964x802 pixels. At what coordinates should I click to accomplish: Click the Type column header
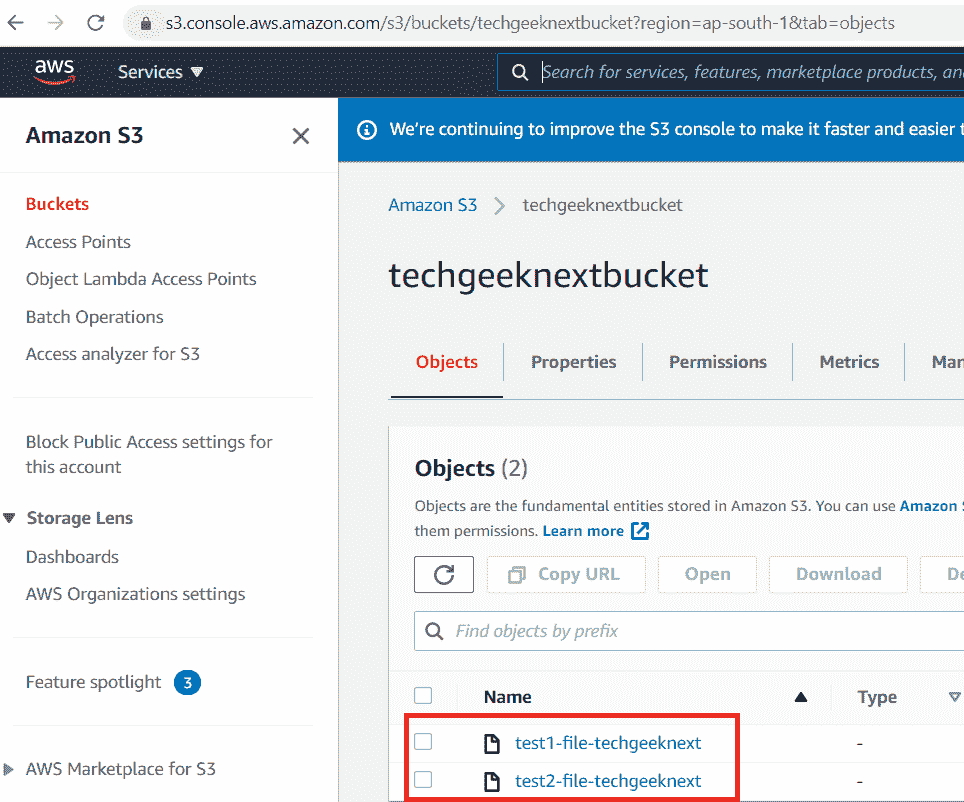pos(877,697)
